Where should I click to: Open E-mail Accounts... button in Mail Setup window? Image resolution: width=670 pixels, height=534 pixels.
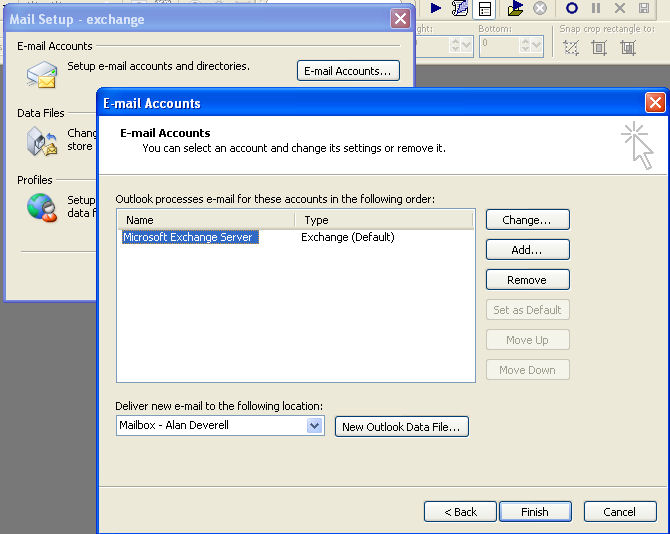348,70
